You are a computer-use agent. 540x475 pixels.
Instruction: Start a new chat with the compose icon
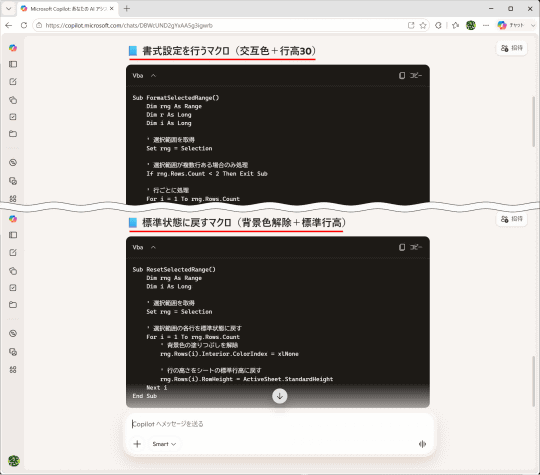tap(13, 82)
